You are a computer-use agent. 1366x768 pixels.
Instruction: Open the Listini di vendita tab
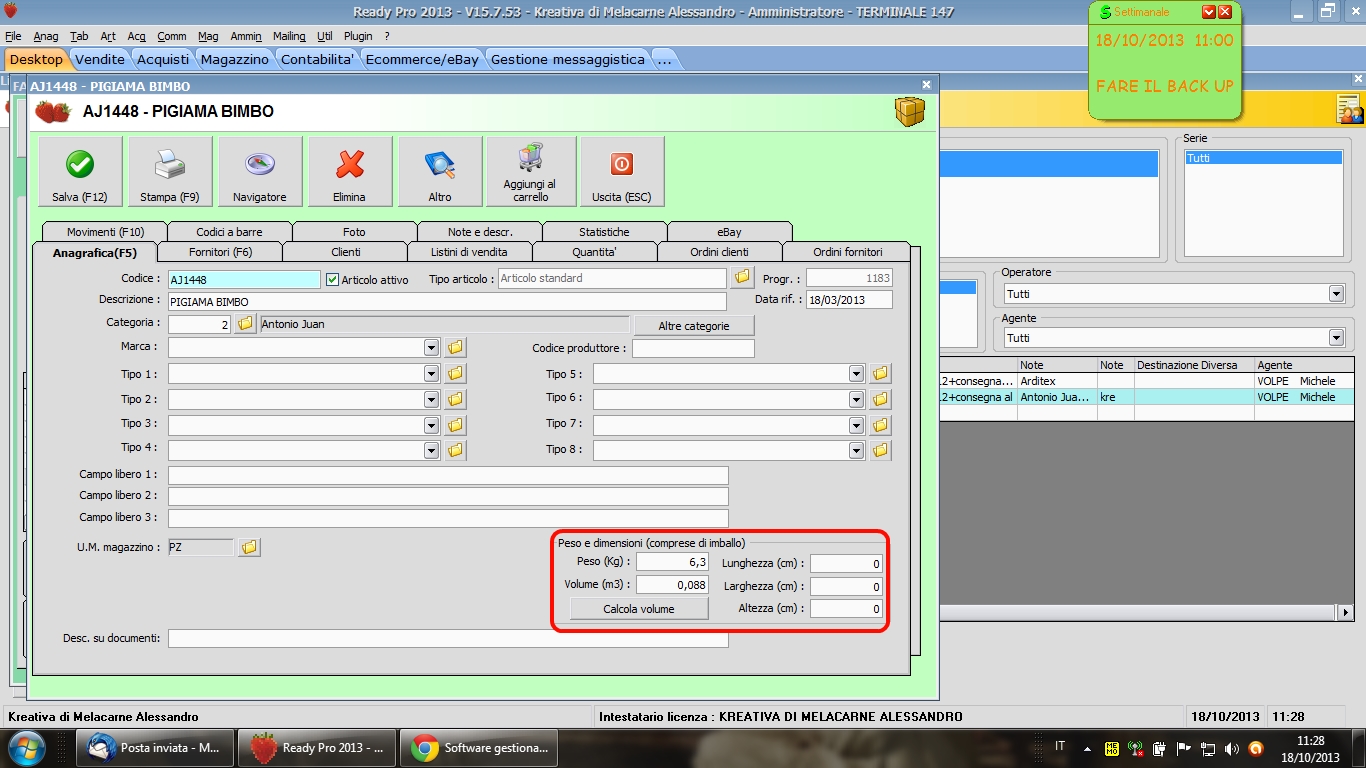click(469, 252)
